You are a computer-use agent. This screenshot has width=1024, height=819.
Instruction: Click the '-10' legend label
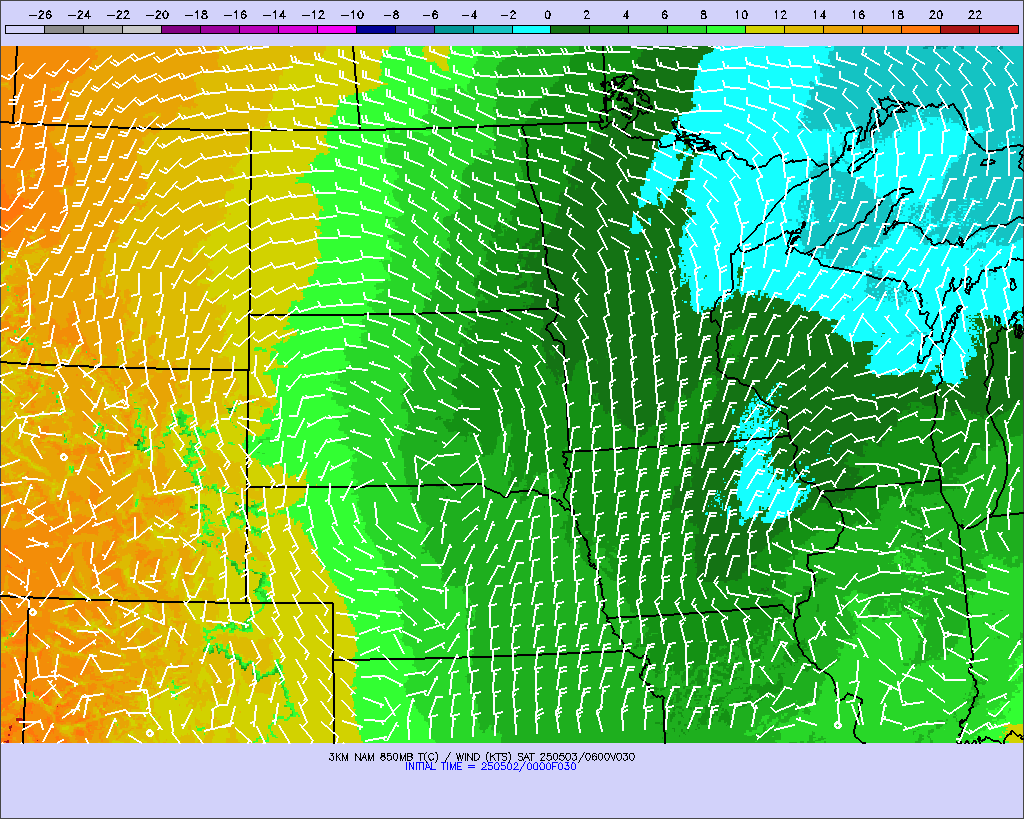pos(352,14)
